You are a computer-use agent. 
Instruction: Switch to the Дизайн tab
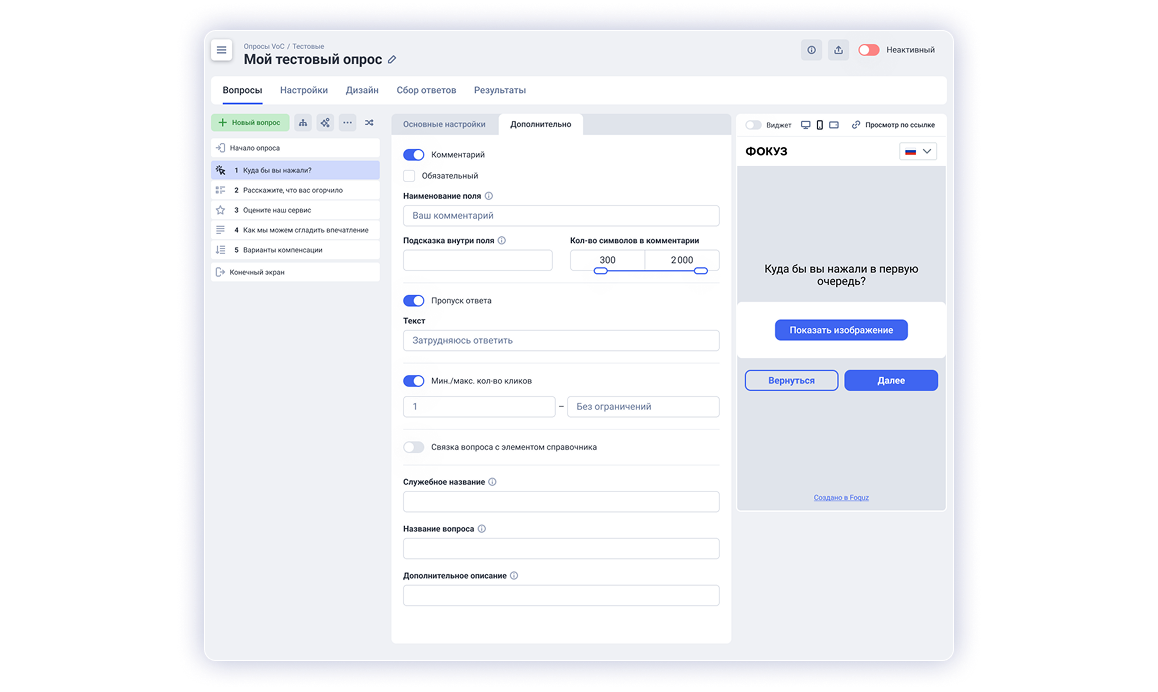(x=362, y=90)
